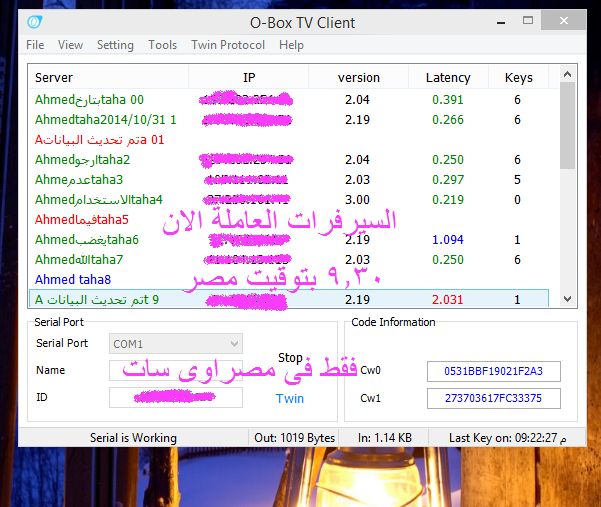601x507 pixels.
Task: Close the O-Box TV Client window
Action: pos(563,20)
